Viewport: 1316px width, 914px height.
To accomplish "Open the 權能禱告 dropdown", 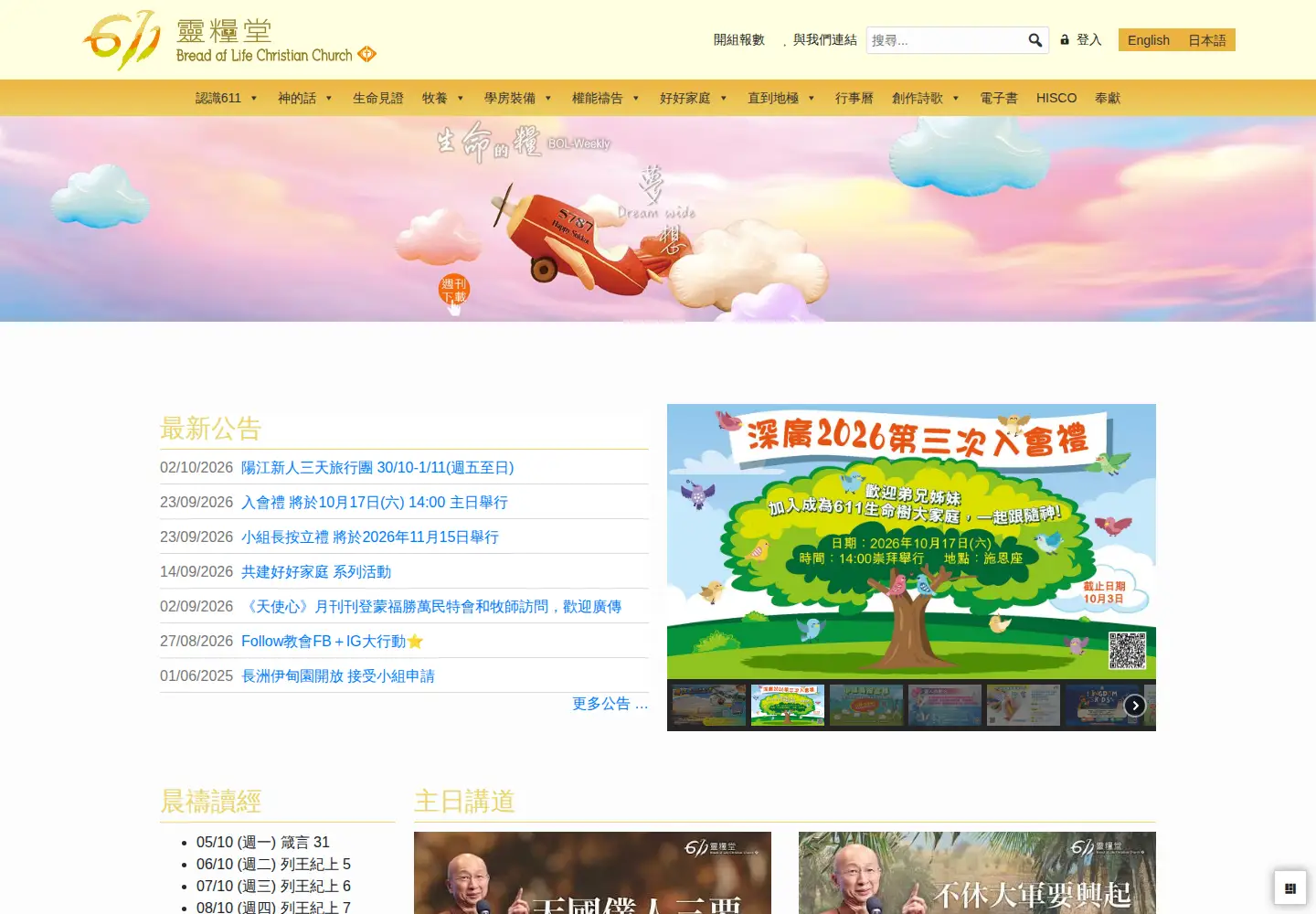I will pyautogui.click(x=606, y=98).
